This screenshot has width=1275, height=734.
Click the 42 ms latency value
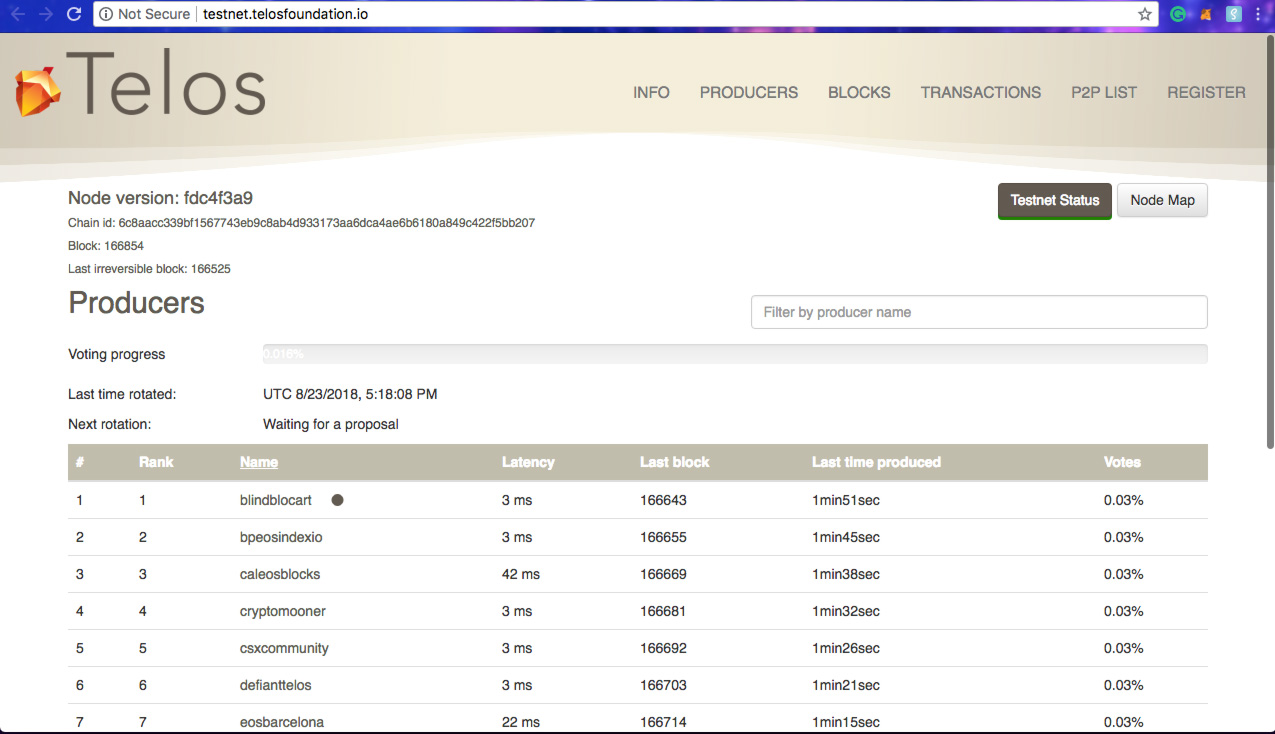click(521, 574)
